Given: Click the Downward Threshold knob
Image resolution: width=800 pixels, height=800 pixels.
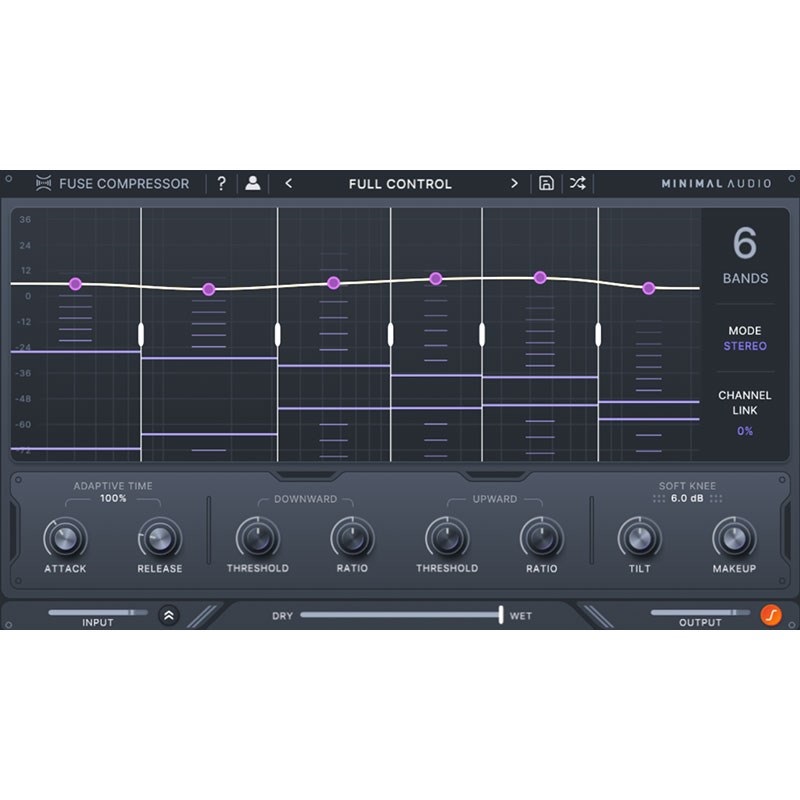Looking at the screenshot, I should (x=258, y=539).
